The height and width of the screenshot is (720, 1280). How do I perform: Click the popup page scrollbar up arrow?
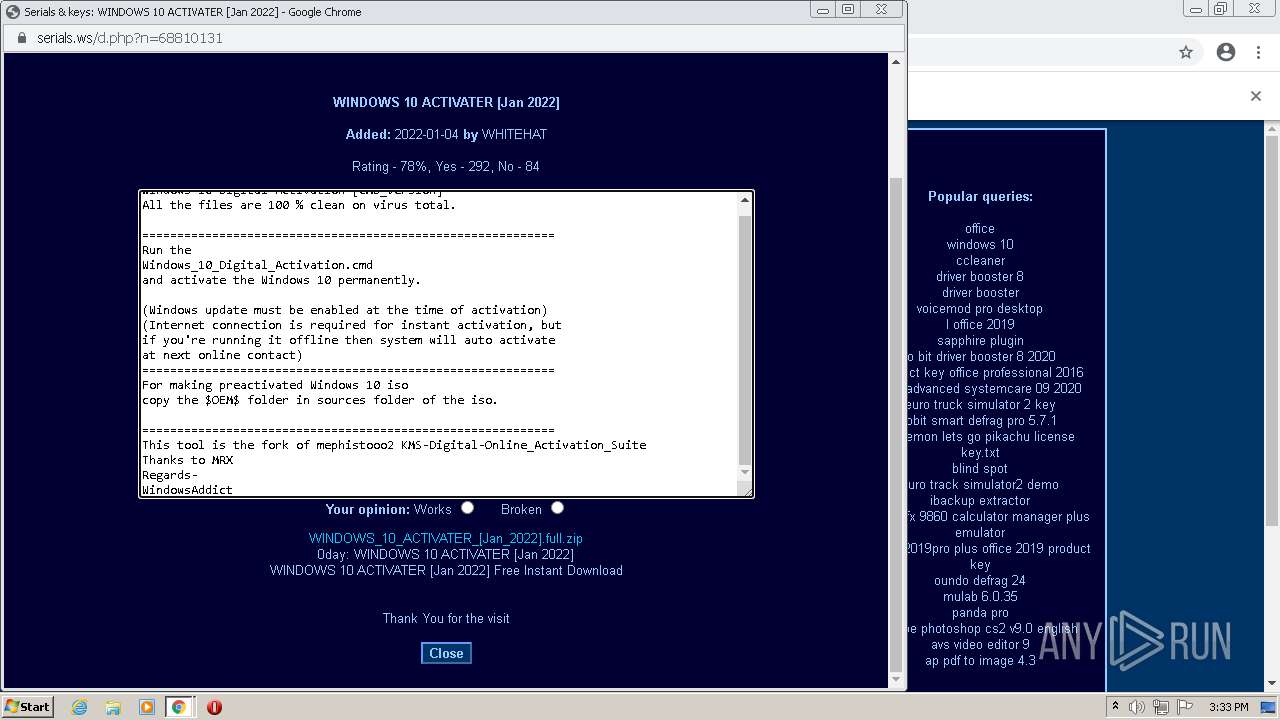[896, 63]
